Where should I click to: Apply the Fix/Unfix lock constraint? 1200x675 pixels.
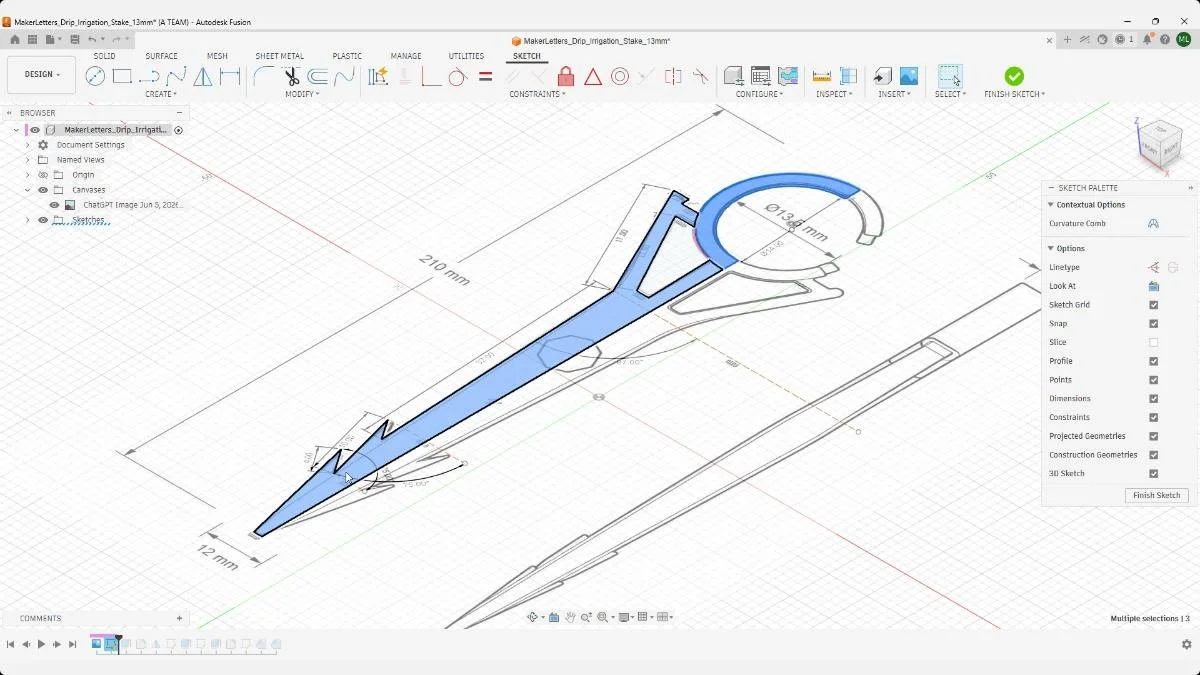coord(566,76)
